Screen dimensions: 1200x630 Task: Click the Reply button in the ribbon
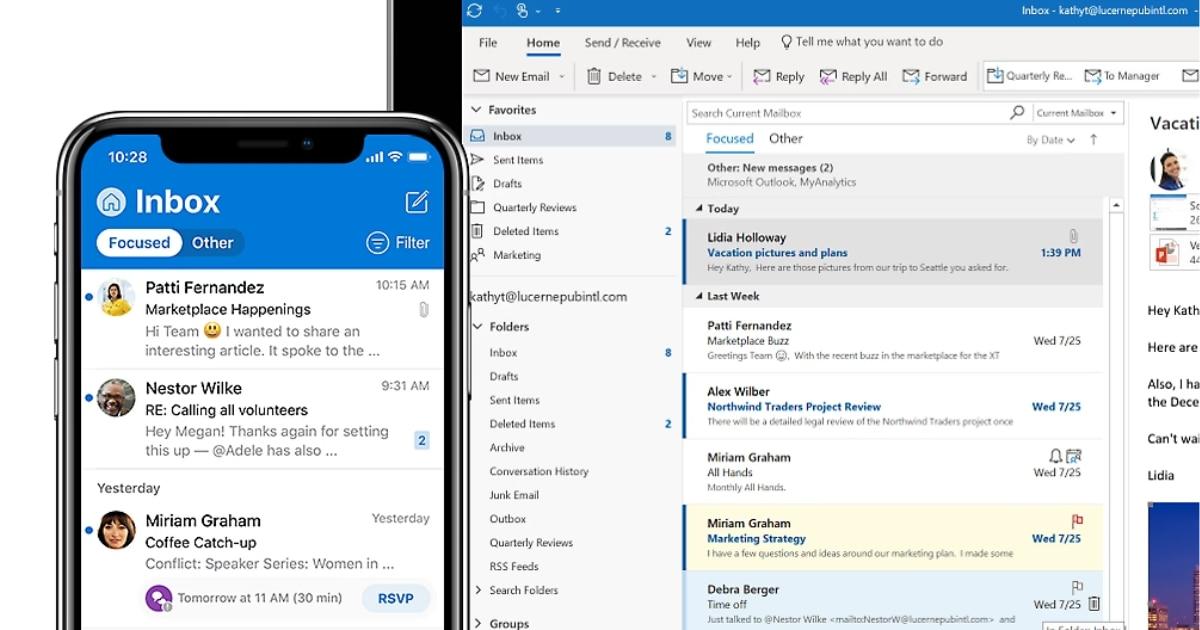[x=779, y=76]
